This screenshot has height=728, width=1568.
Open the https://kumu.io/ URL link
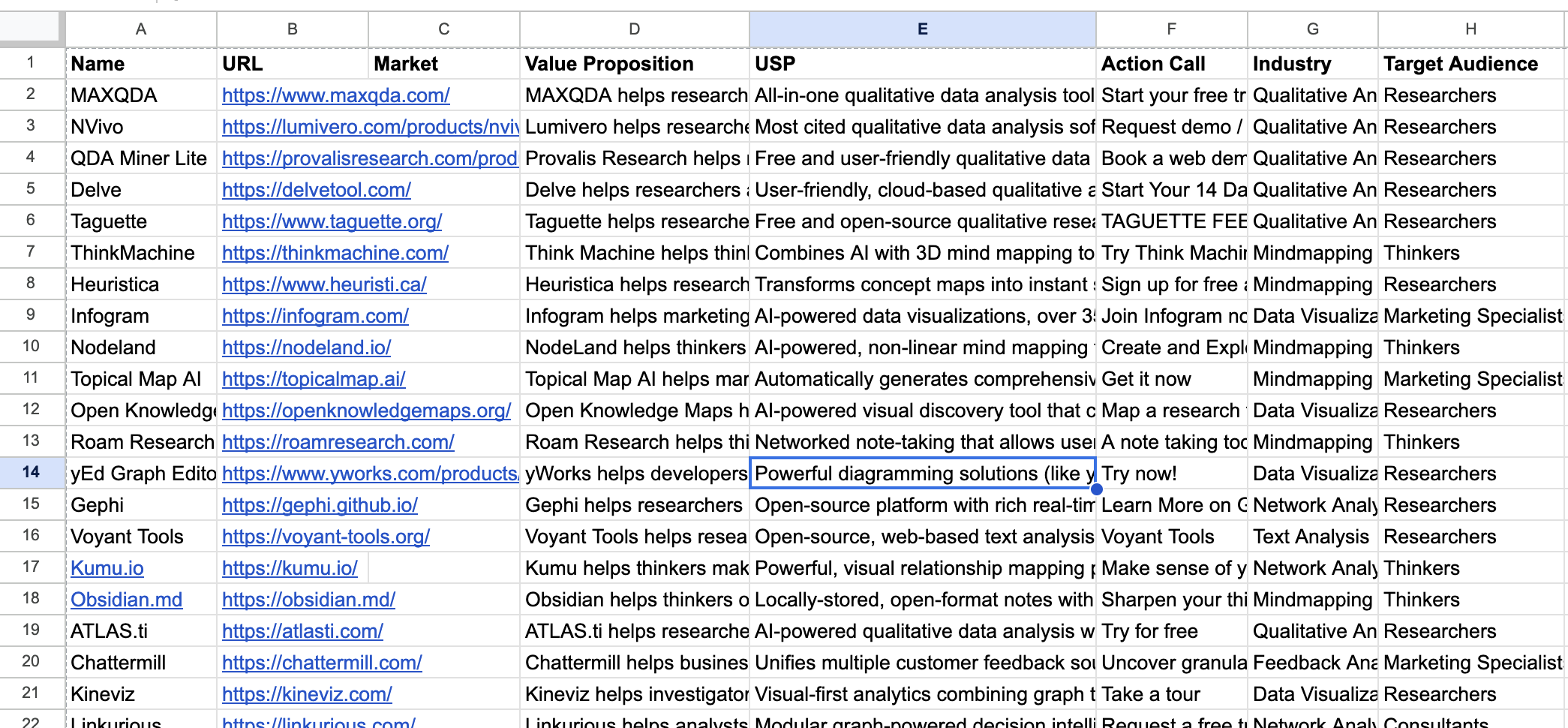(290, 568)
